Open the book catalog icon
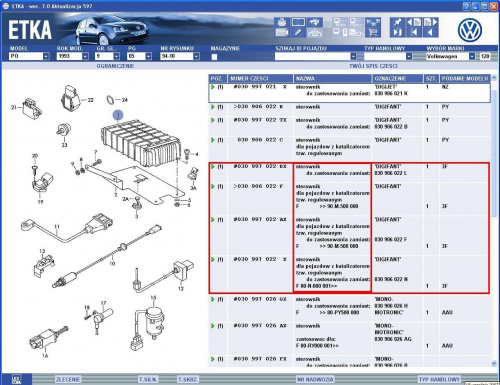This screenshot has width=500, height=385. click(298, 22)
